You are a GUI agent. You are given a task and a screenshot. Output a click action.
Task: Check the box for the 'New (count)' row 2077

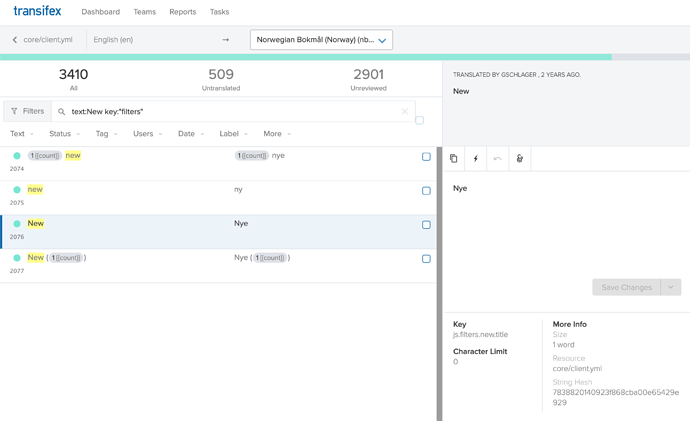(426, 259)
